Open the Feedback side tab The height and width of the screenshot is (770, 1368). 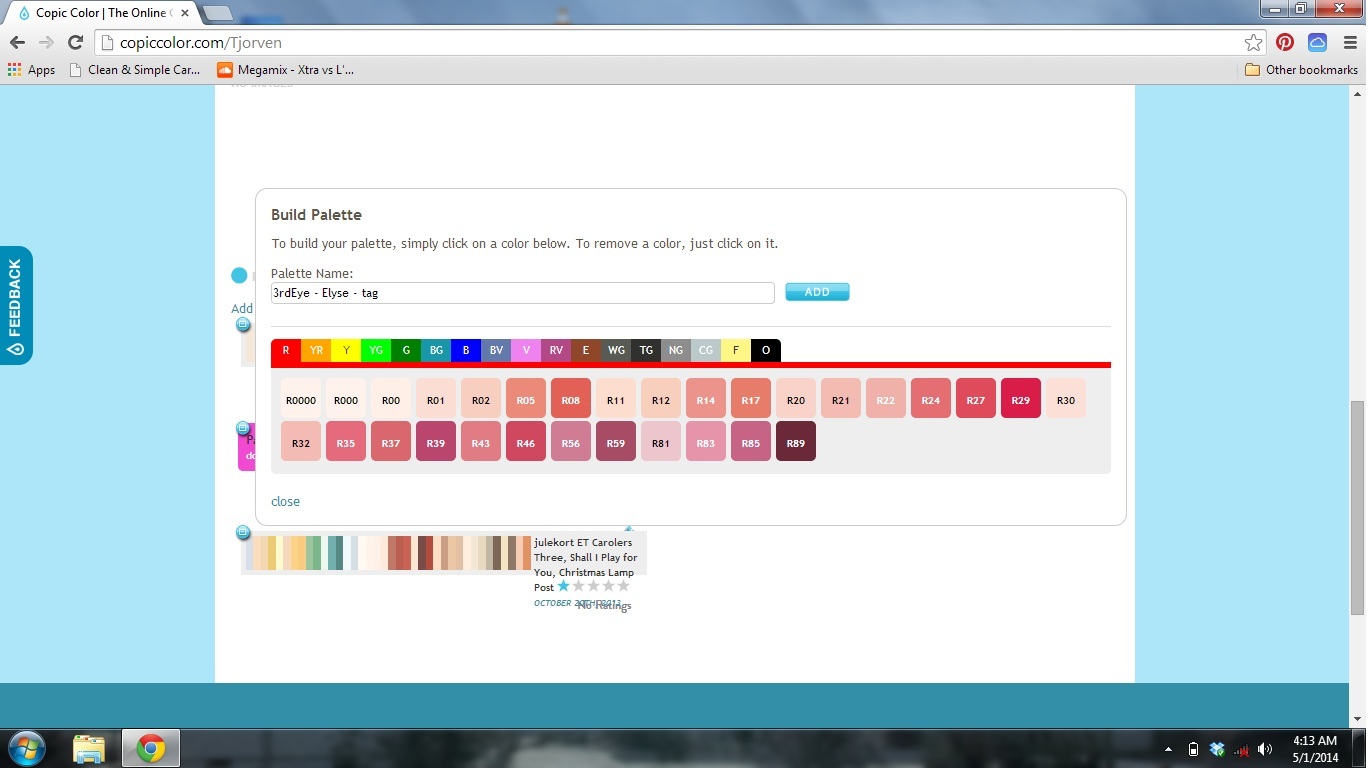(x=16, y=305)
